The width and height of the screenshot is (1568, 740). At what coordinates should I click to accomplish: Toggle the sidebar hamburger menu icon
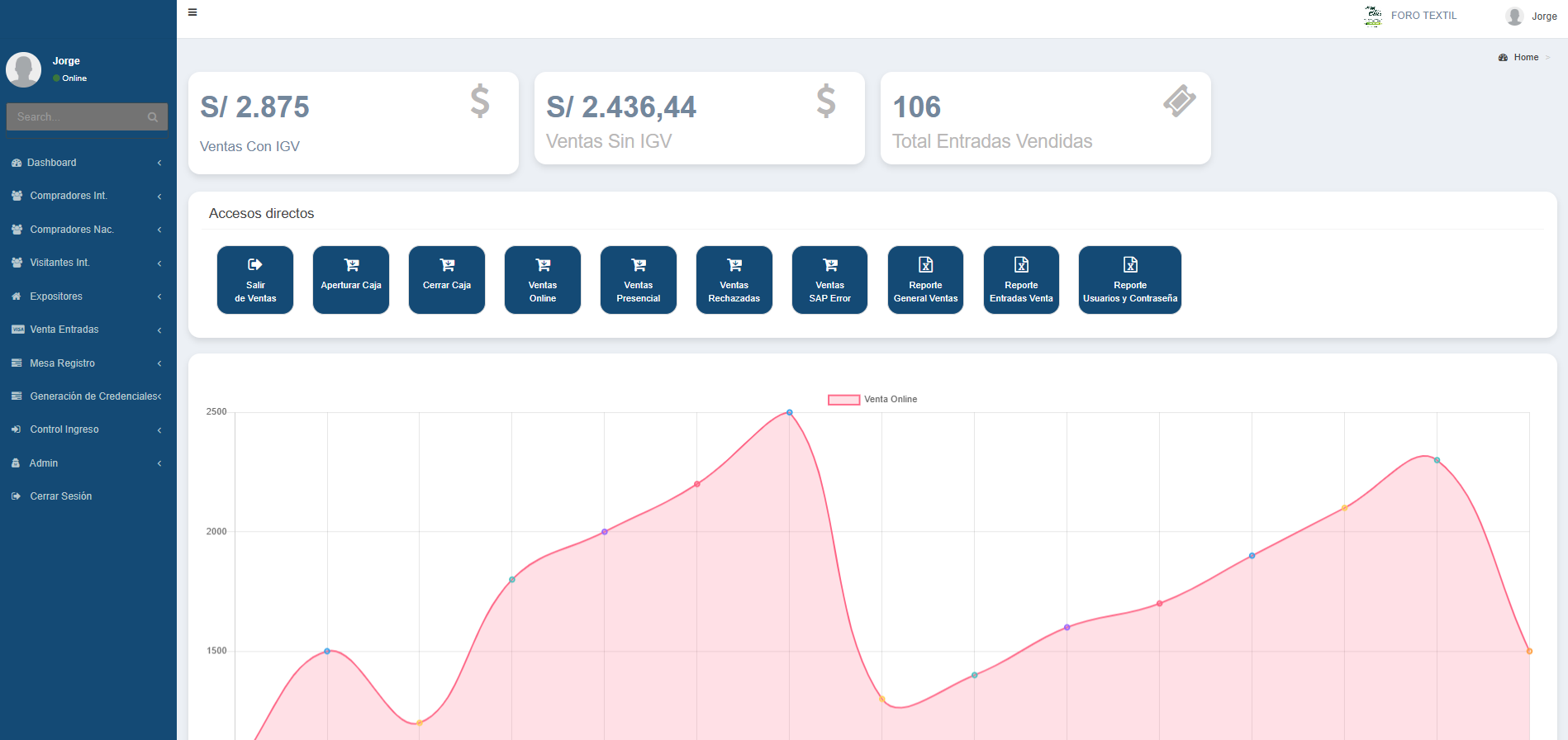pos(192,12)
